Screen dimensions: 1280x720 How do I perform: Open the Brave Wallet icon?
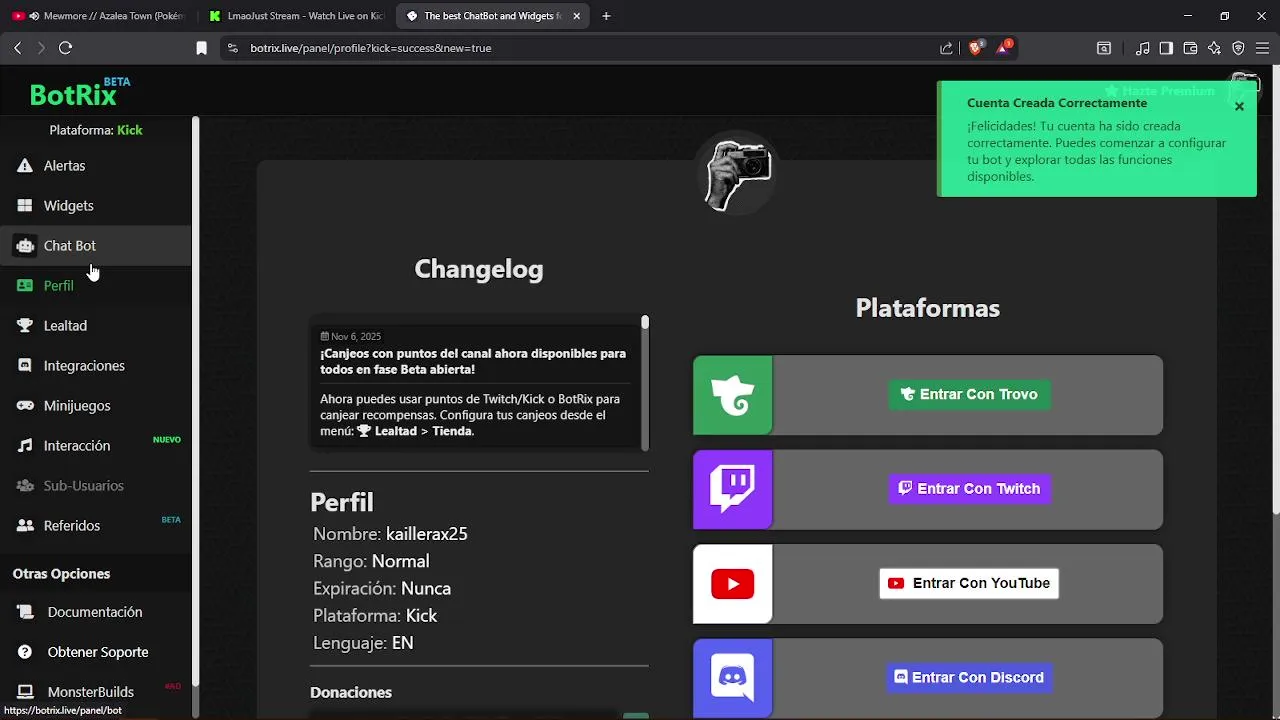tap(1190, 48)
